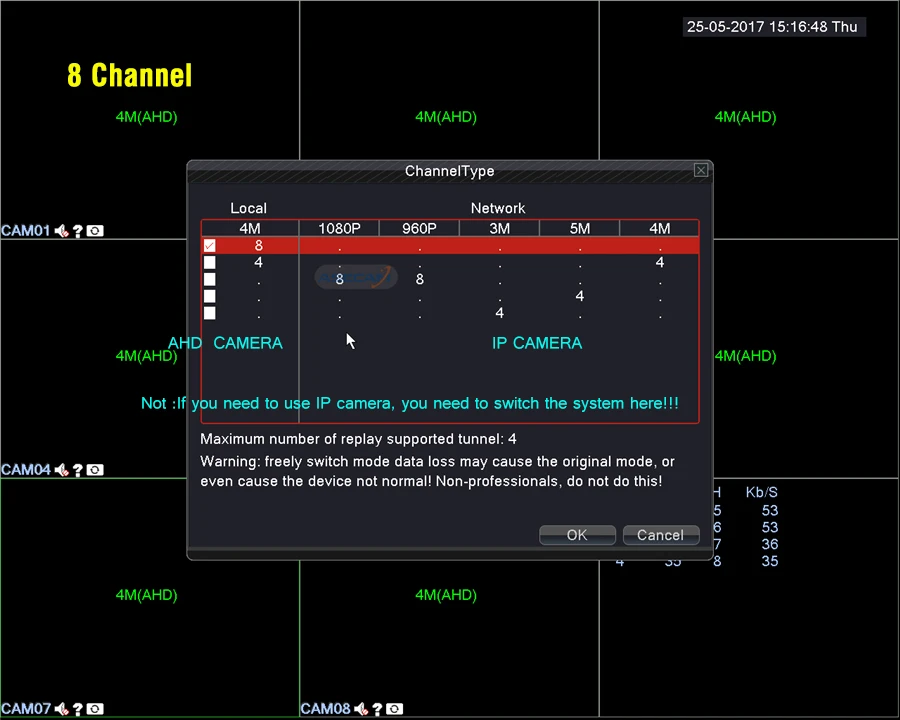Click the CAM08 channel label
This screenshot has height=720, width=900.
click(x=325, y=709)
